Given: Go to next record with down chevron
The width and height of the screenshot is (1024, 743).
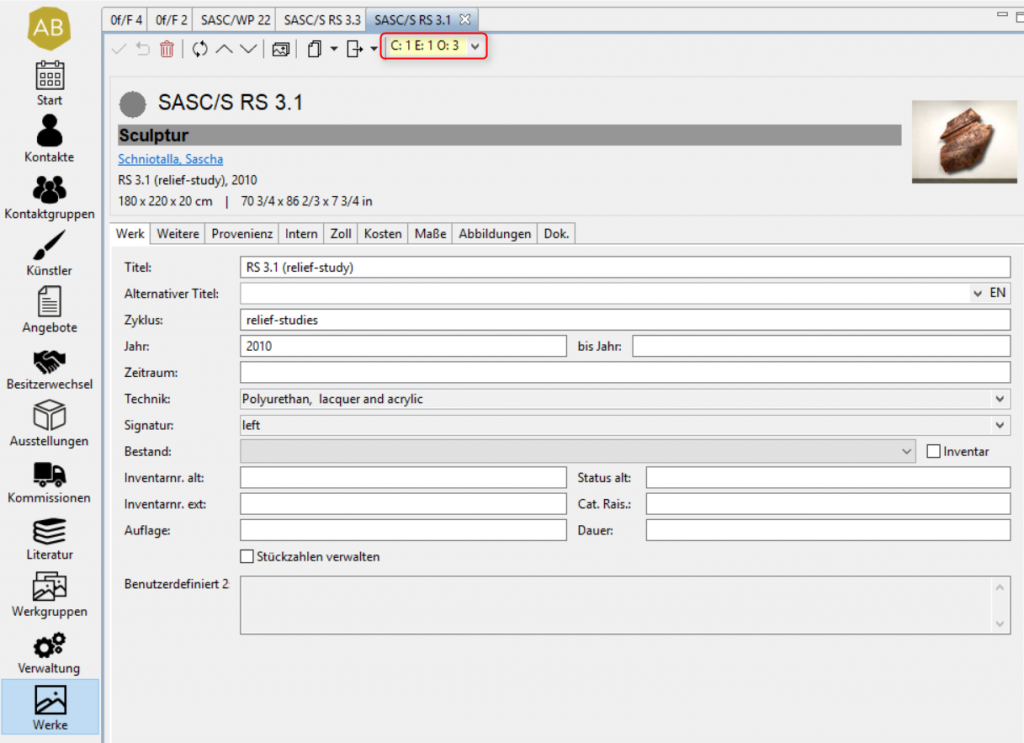Looking at the screenshot, I should click(x=248, y=48).
